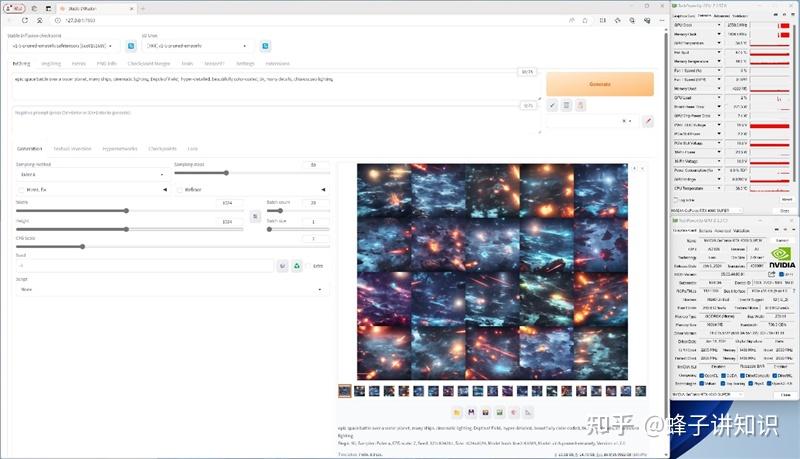The width and height of the screenshot is (800, 459).
Task: Send image to inpaint palette icon
Action: (514, 412)
